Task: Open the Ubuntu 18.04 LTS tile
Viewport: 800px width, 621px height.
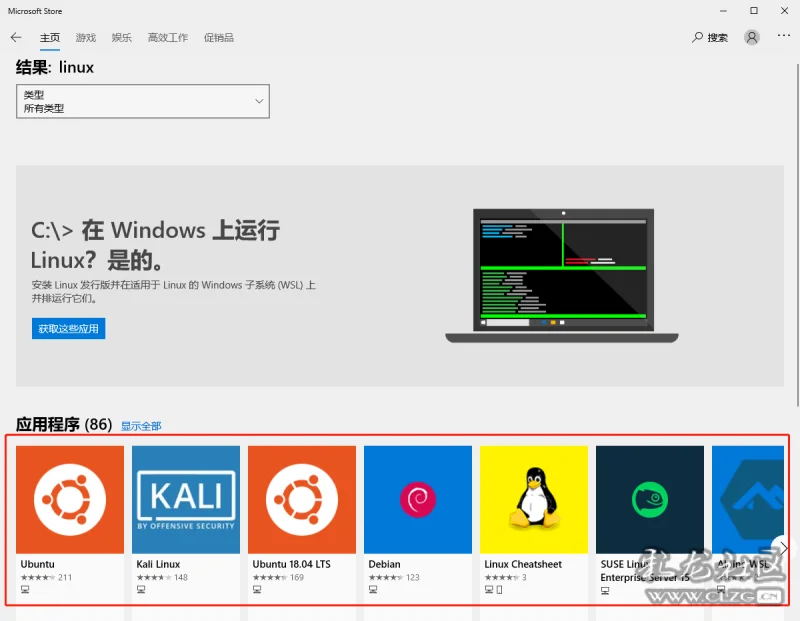Action: [x=302, y=500]
